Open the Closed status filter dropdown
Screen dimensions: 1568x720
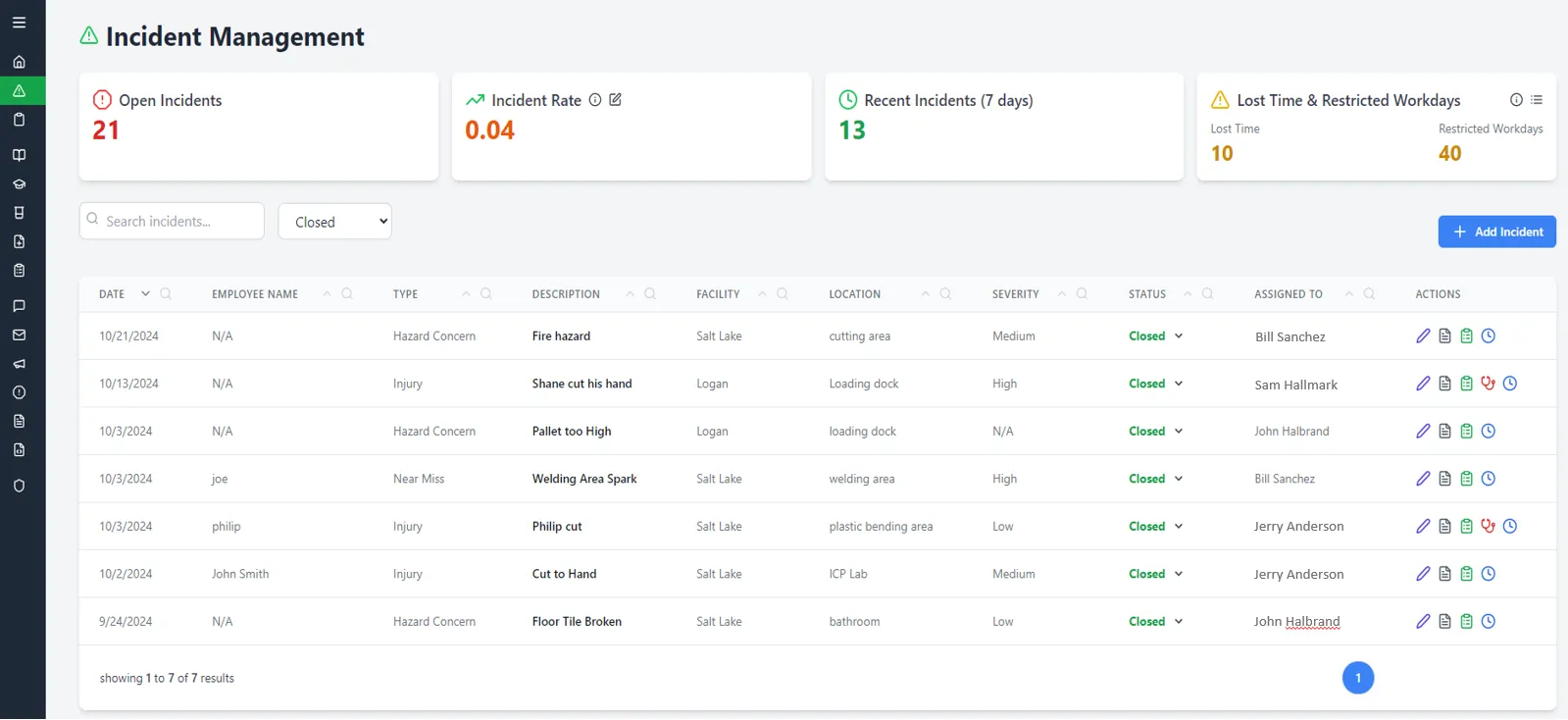tap(335, 222)
